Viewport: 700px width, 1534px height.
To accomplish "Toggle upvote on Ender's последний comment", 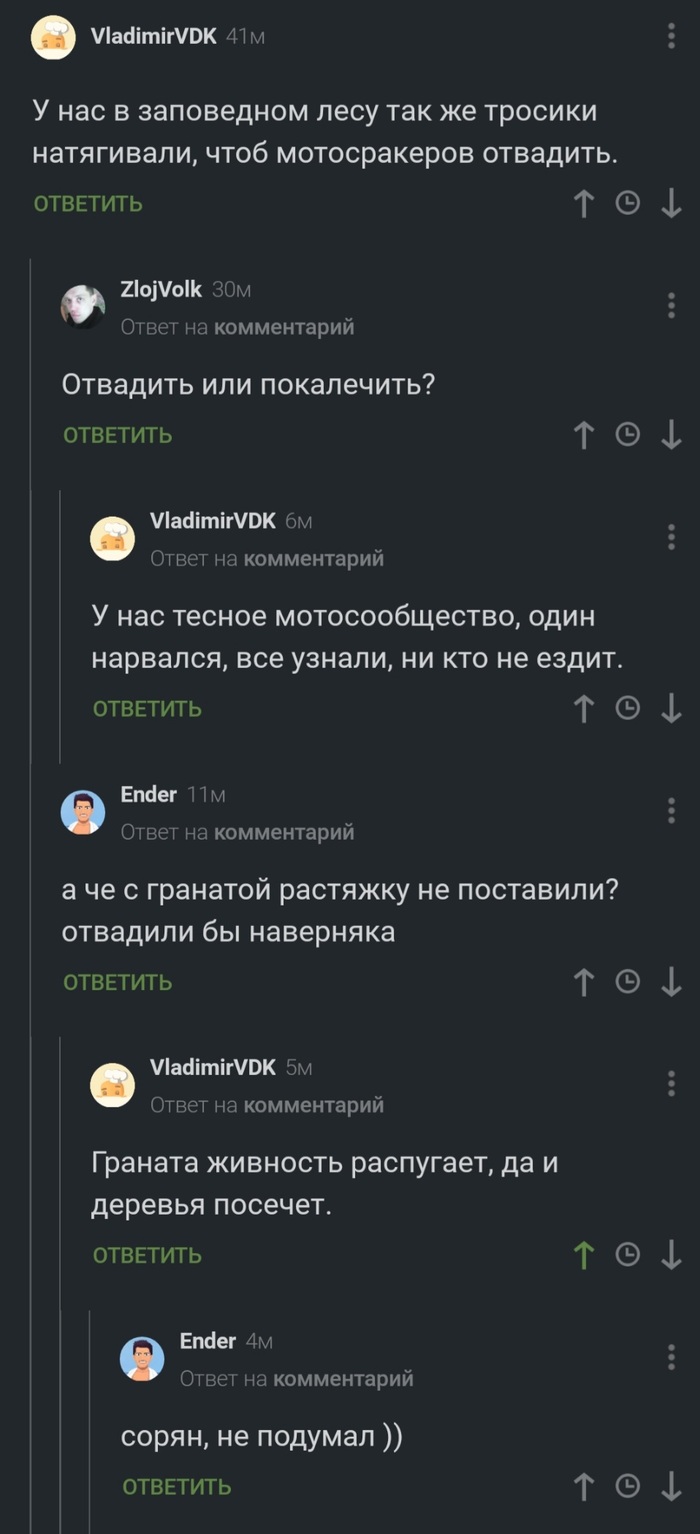I will [583, 1486].
